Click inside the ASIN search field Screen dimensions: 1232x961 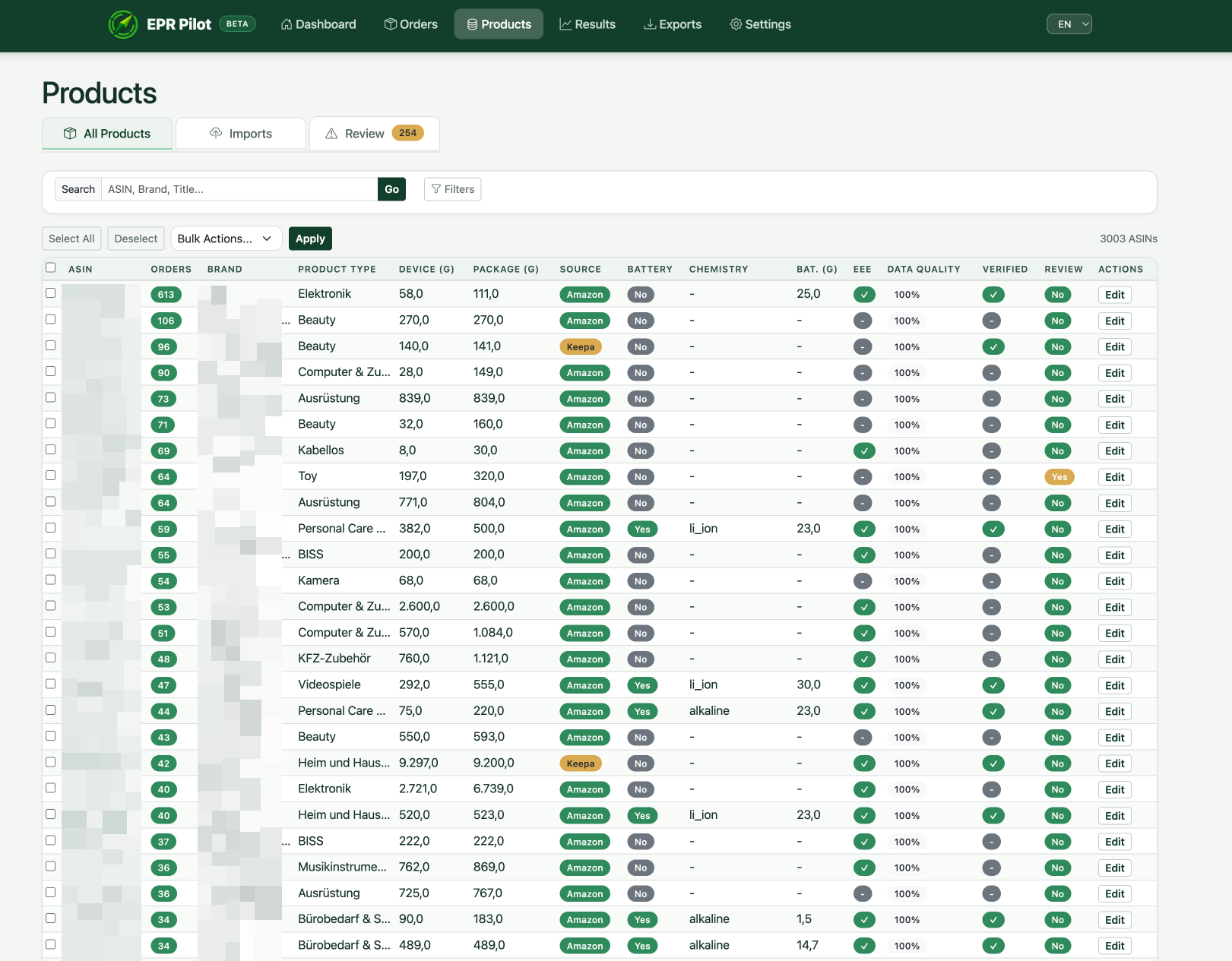[239, 189]
